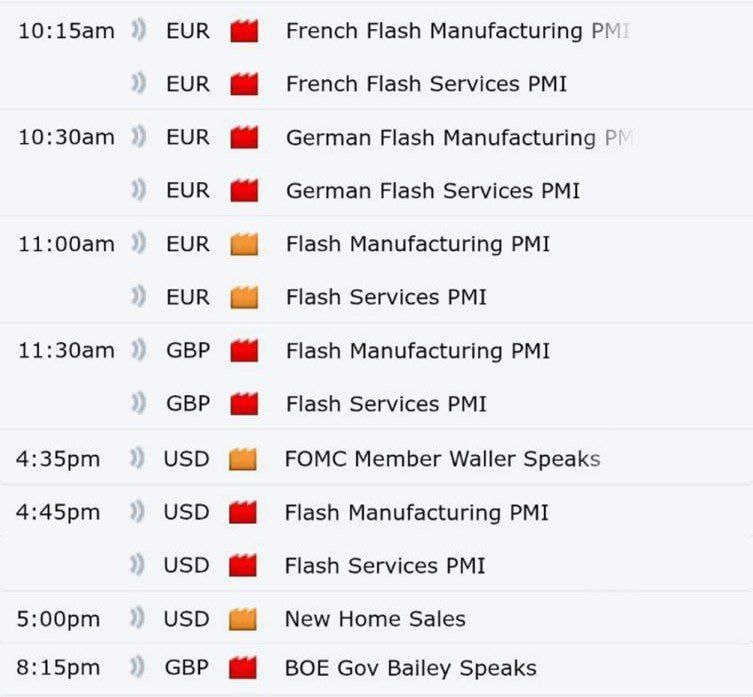Image resolution: width=753 pixels, height=697 pixels.
Task: Toggle sound alert for 10:15am French Flash Manufacturing PMI
Action: tap(138, 31)
